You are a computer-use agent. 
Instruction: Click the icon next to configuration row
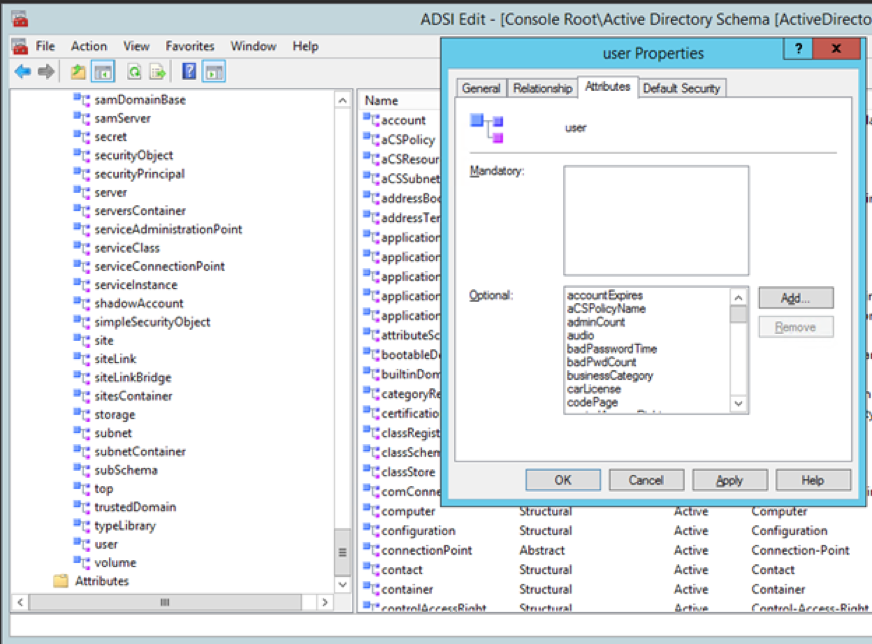point(371,531)
